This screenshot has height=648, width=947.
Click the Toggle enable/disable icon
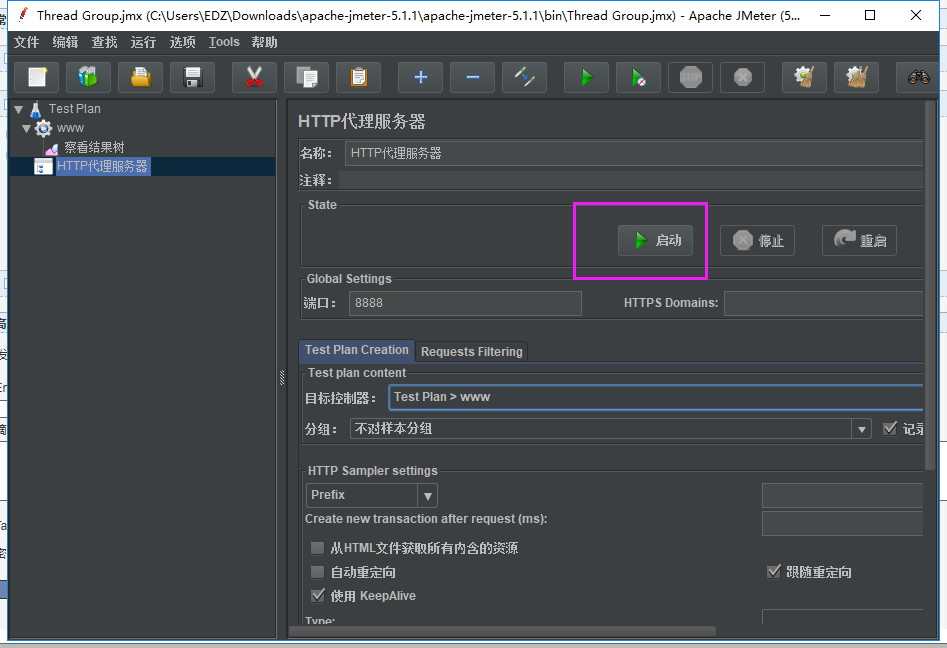[x=525, y=77]
